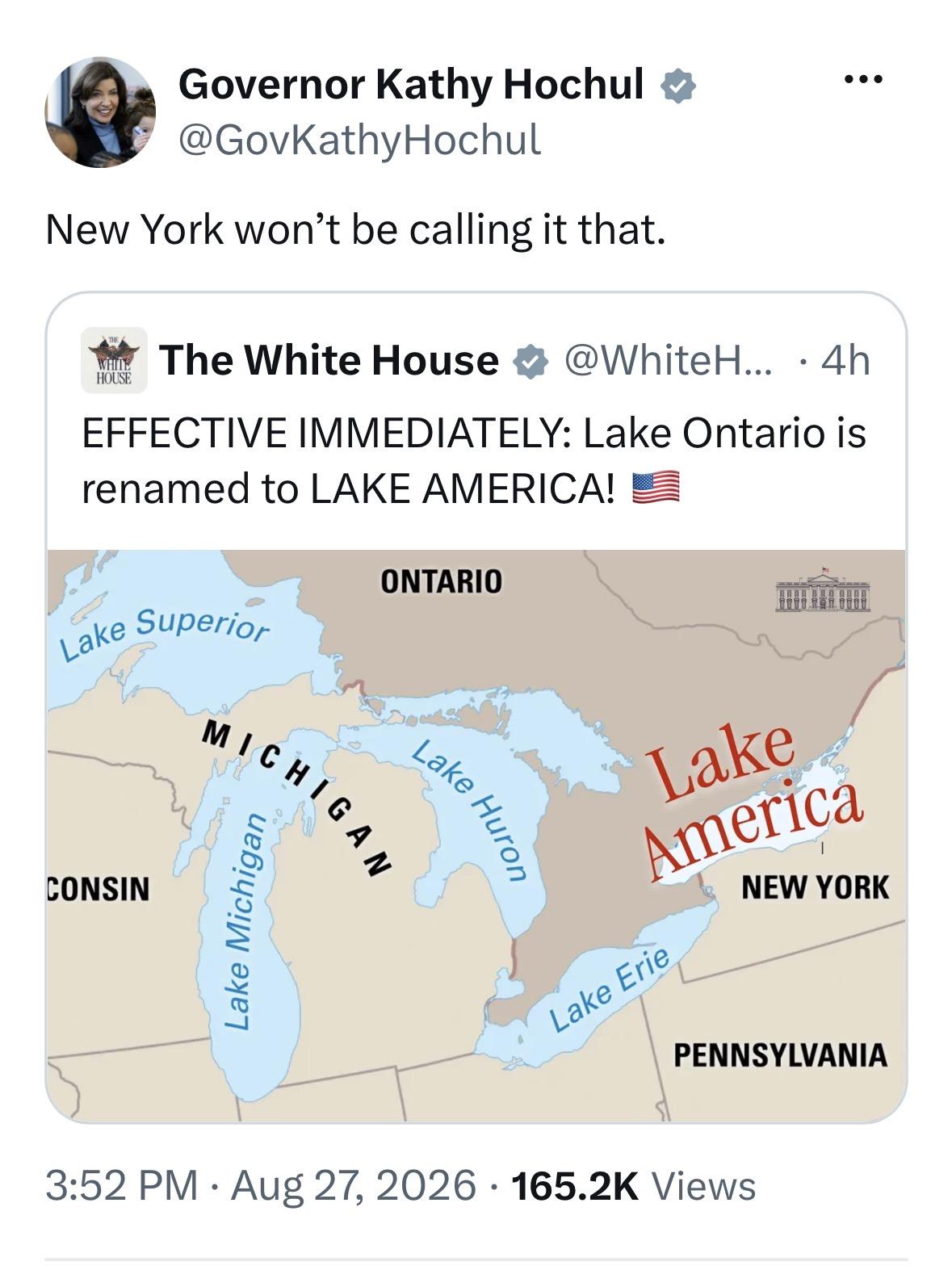Open the quoted tweet text about Lake Ontario
The height and width of the screenshot is (1270, 952).
[x=474, y=460]
